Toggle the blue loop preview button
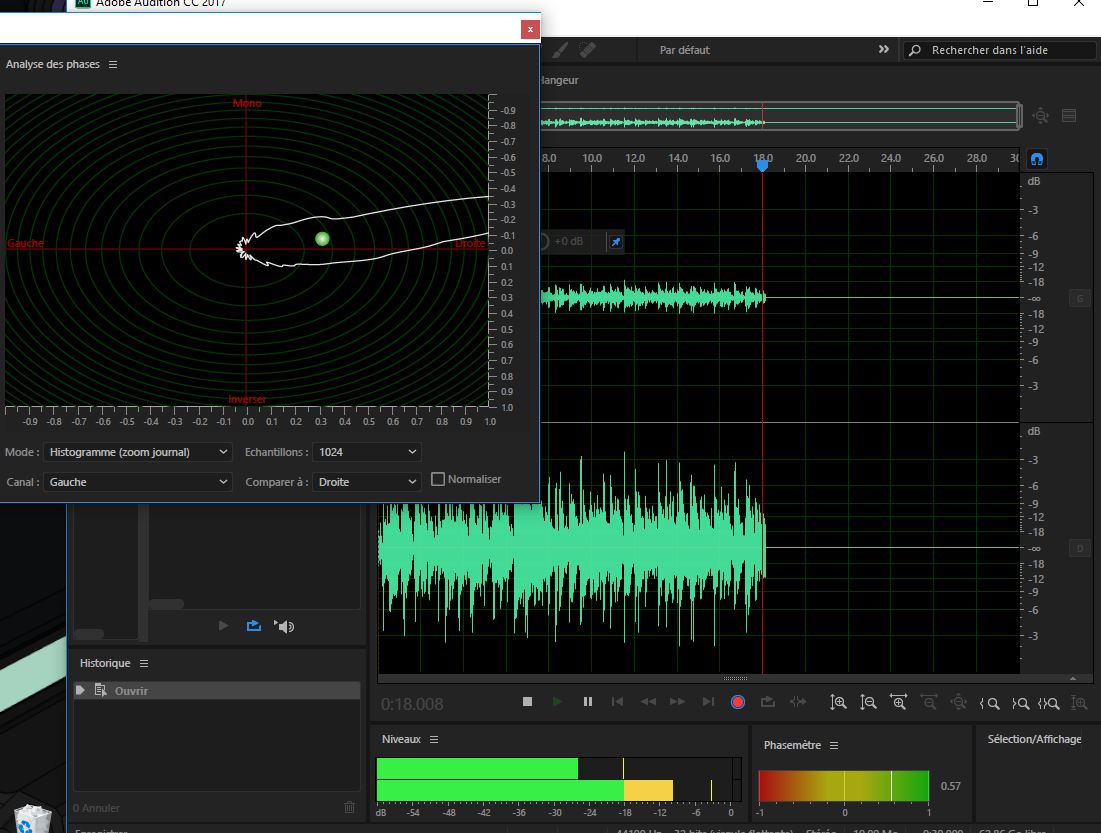The width and height of the screenshot is (1101, 833). coord(254,626)
